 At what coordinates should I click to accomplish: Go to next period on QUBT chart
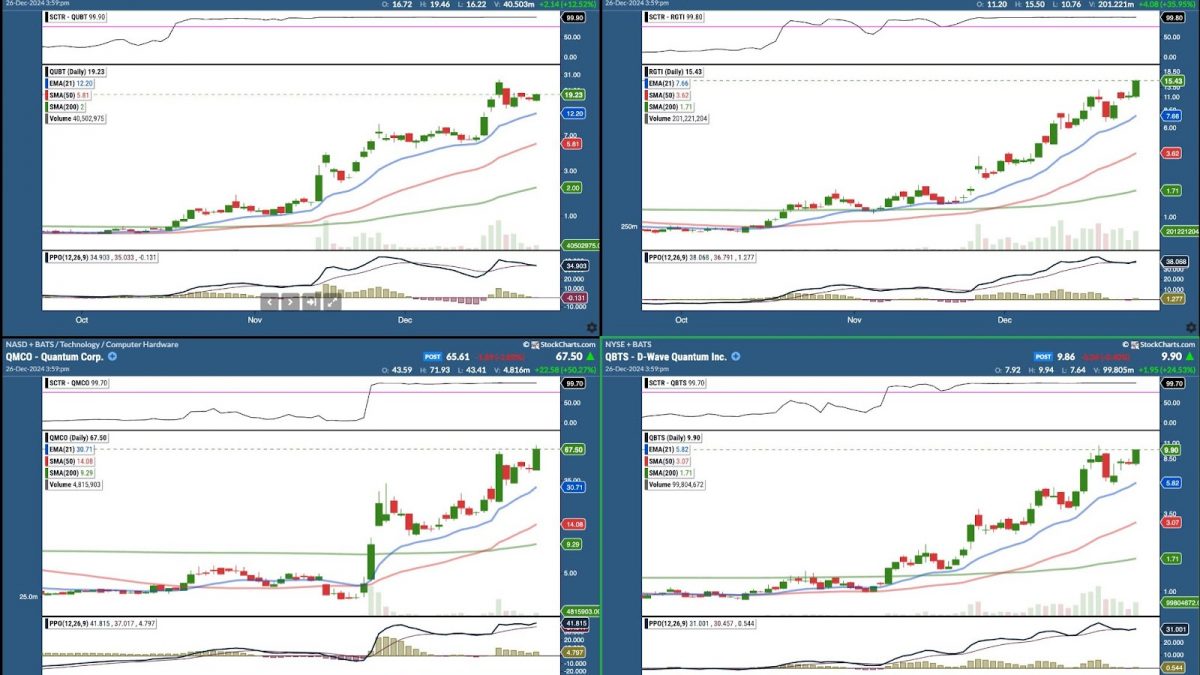tap(290, 301)
